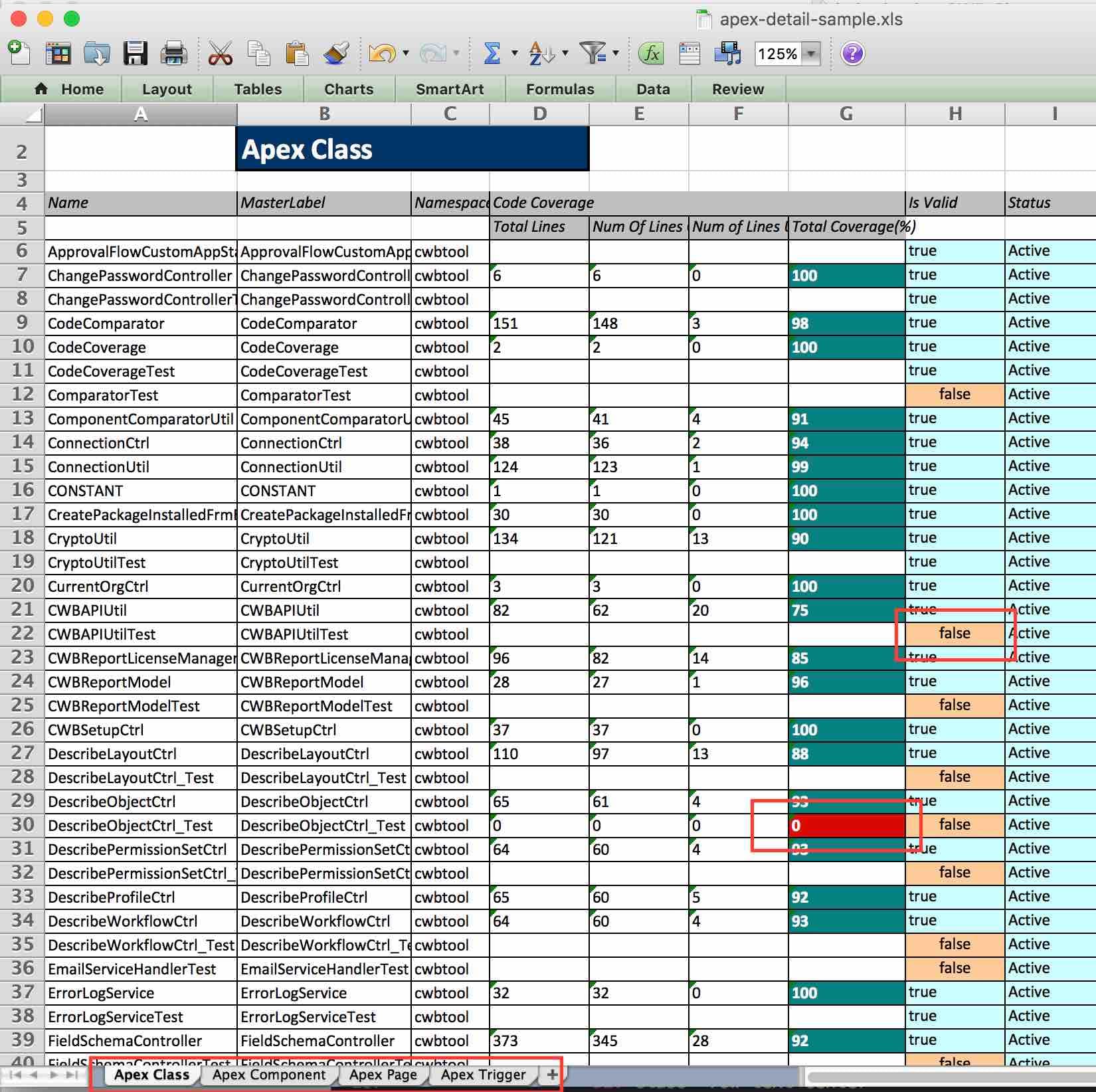
Task: Open the Media Browser icon
Action: 728,53
